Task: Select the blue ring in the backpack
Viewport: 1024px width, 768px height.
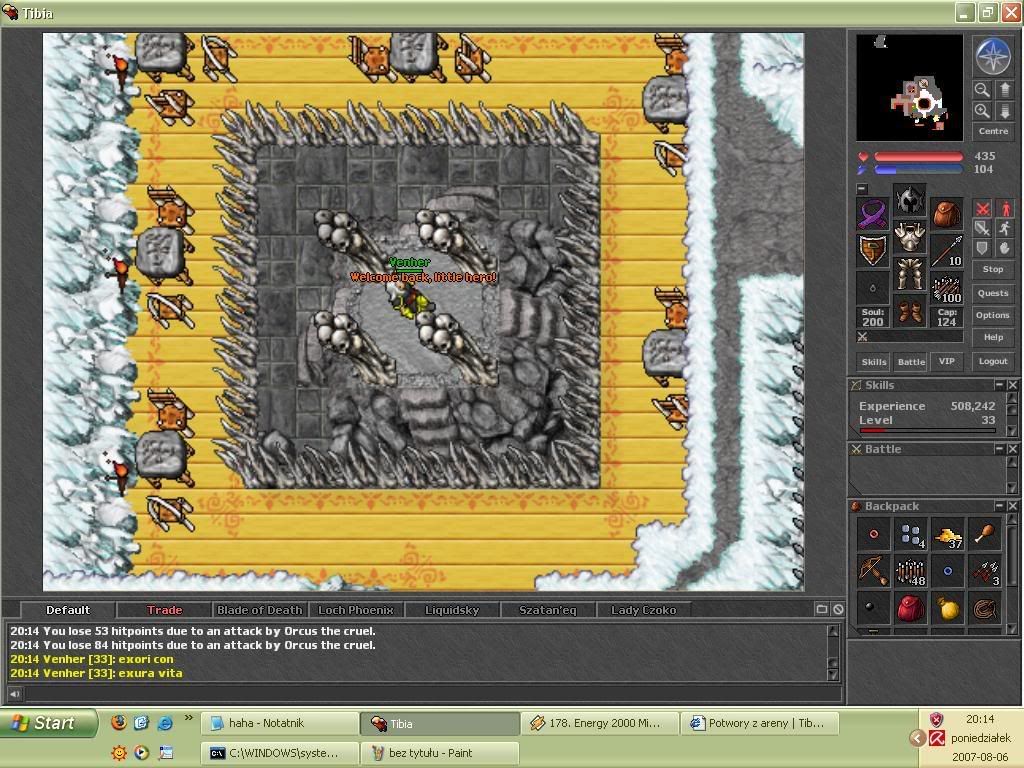Action: tap(948, 570)
